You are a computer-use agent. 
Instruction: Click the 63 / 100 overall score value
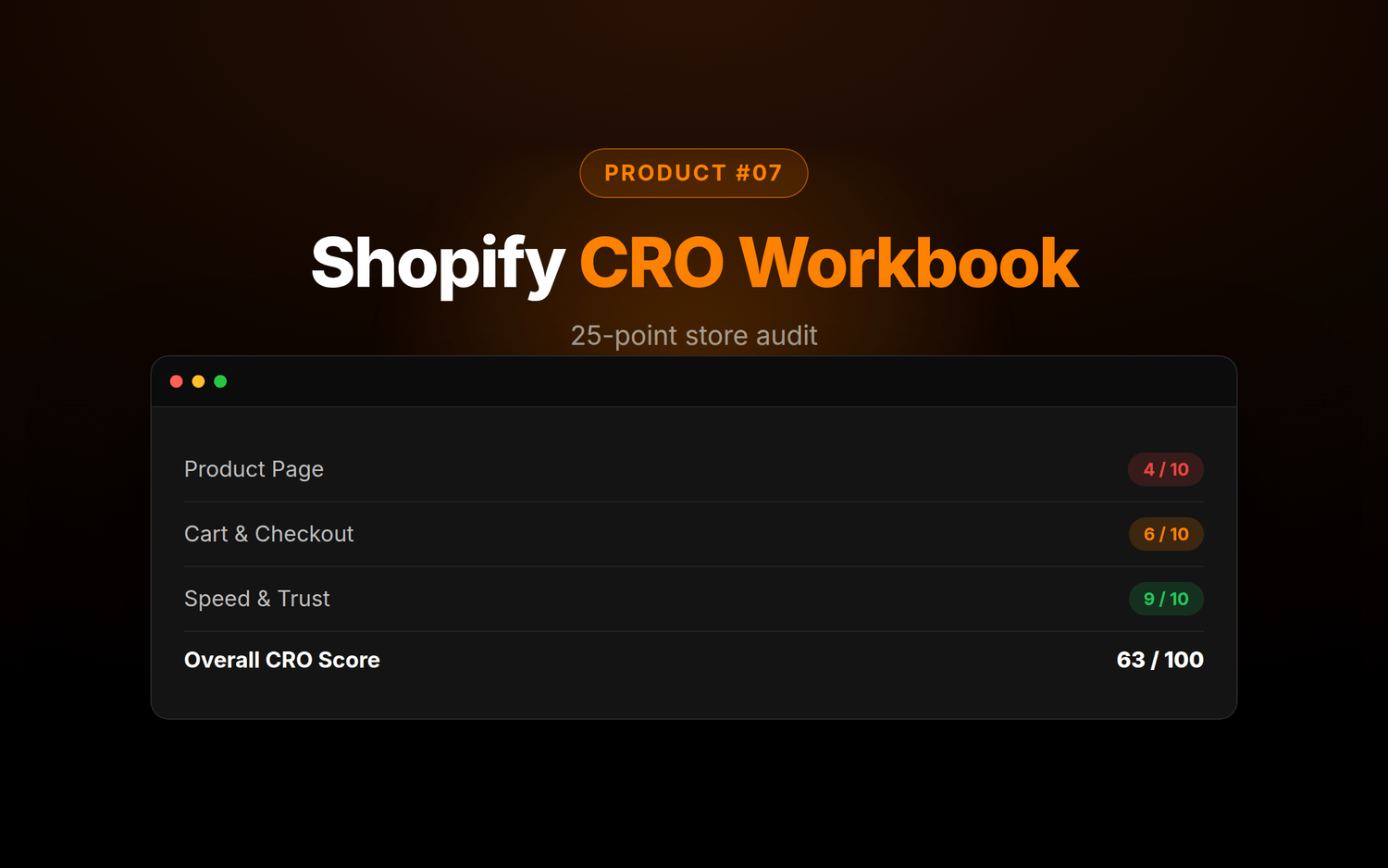1159,660
